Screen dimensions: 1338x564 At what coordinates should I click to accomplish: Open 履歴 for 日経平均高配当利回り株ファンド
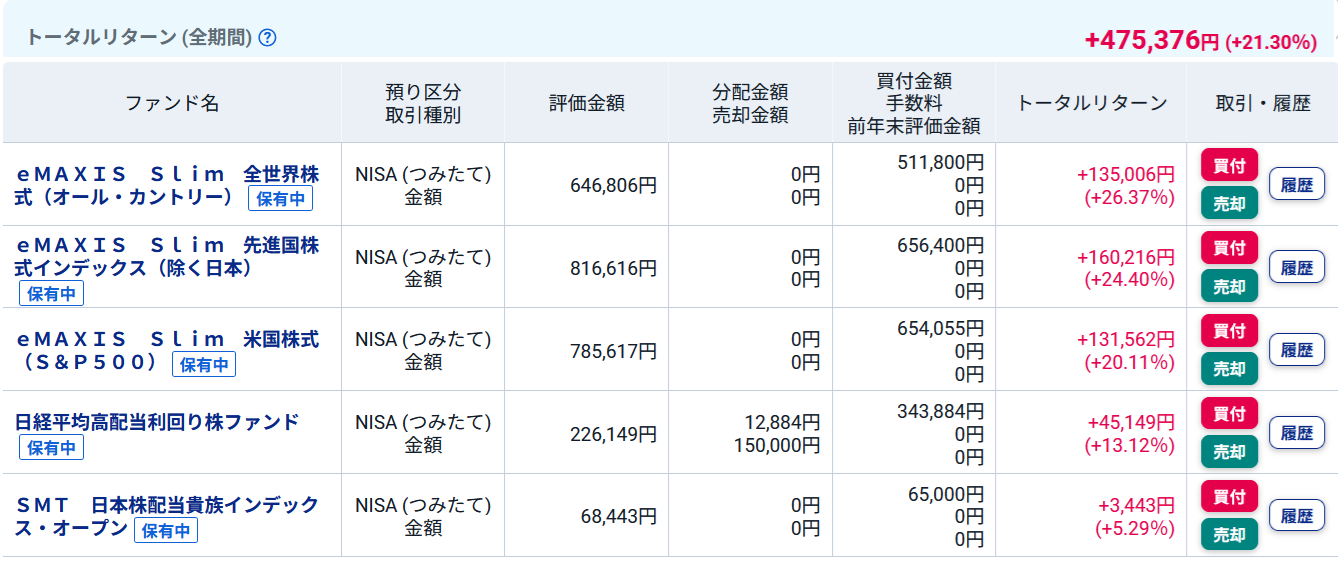pyautogui.click(x=1296, y=433)
